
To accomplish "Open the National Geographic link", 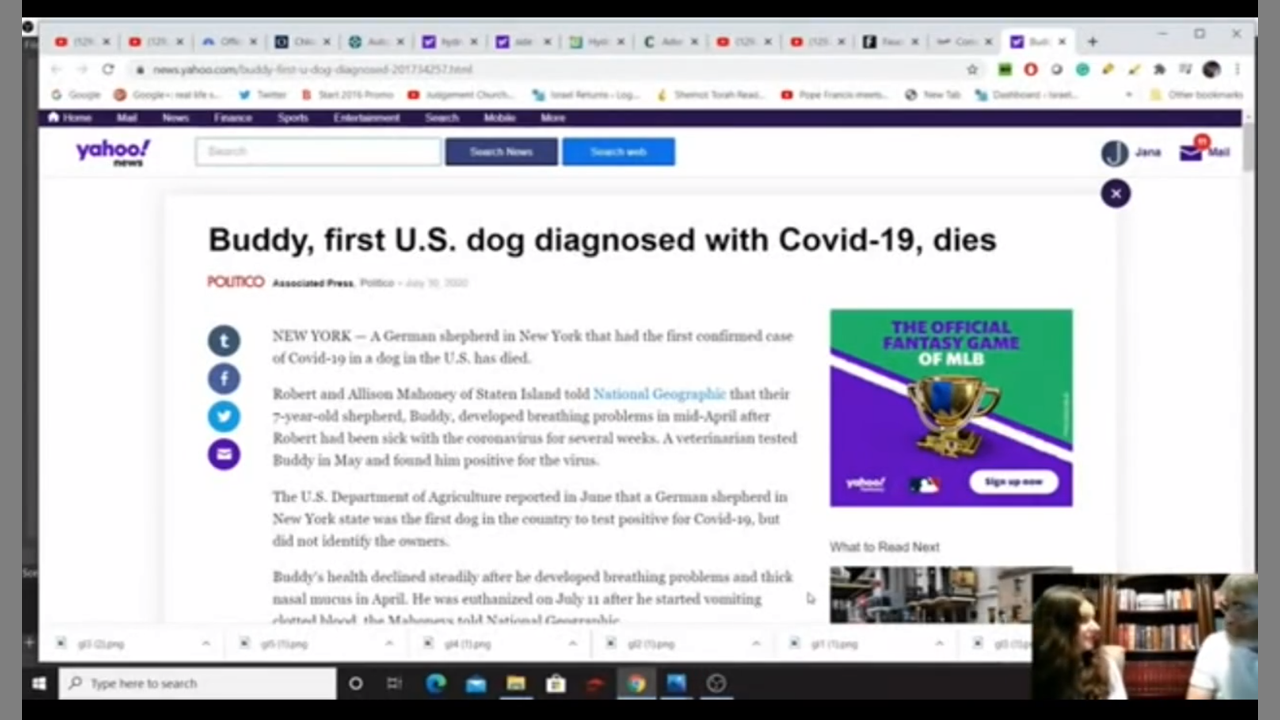I will [659, 394].
